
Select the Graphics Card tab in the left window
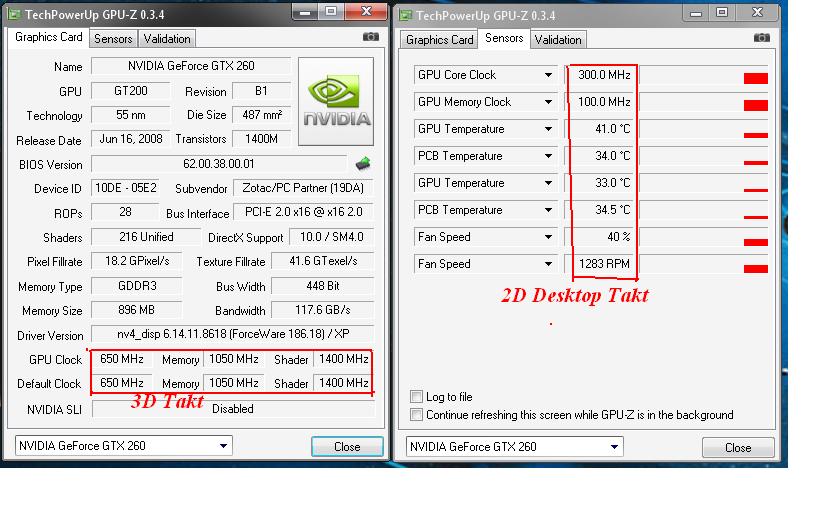(49, 37)
